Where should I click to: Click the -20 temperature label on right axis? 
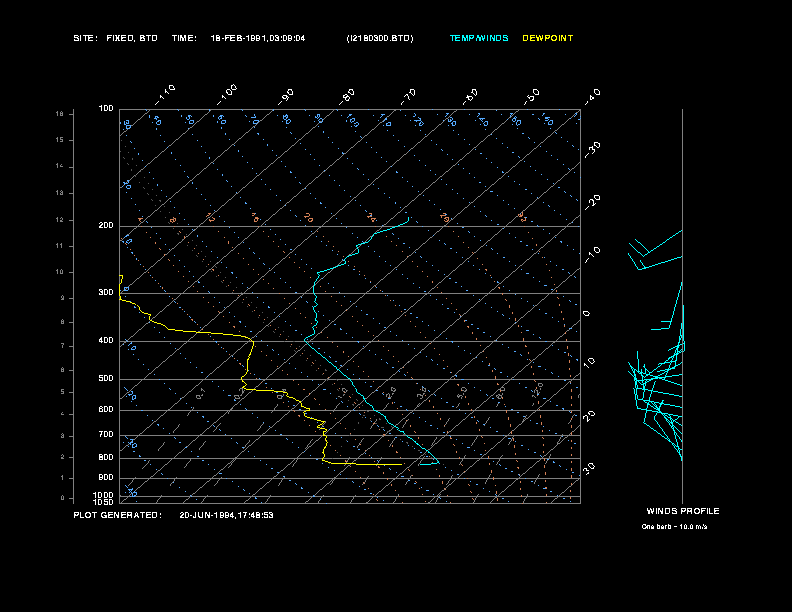(x=592, y=202)
